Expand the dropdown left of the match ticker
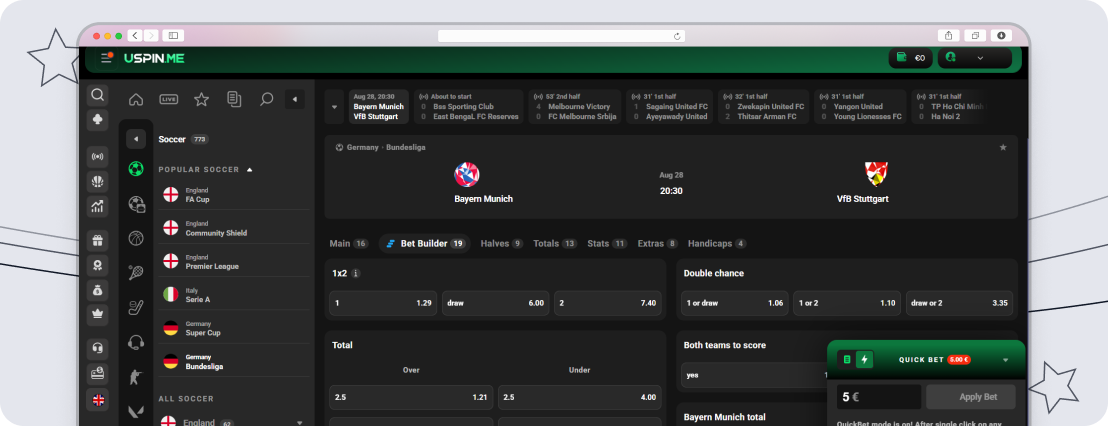The image size is (1108, 426). tap(334, 107)
